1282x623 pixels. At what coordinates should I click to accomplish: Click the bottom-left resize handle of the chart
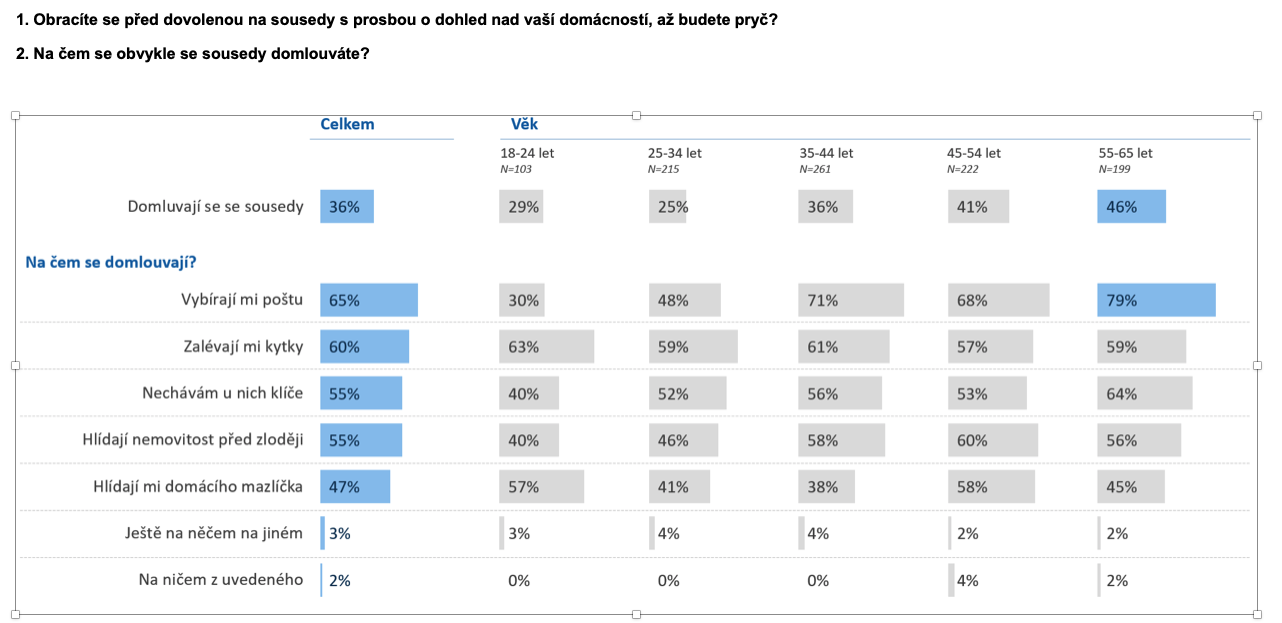point(15,614)
